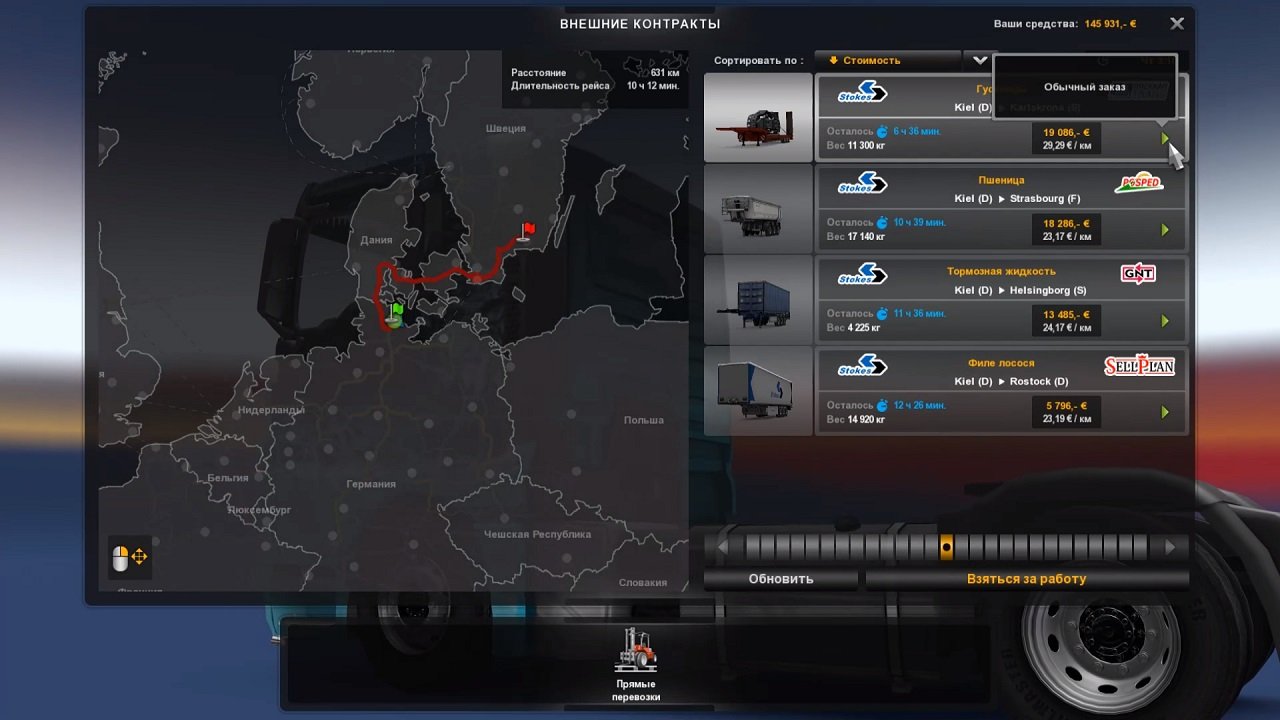Click the map pan mouse control icon
This screenshot has width=1280, height=720.
[x=129, y=558]
